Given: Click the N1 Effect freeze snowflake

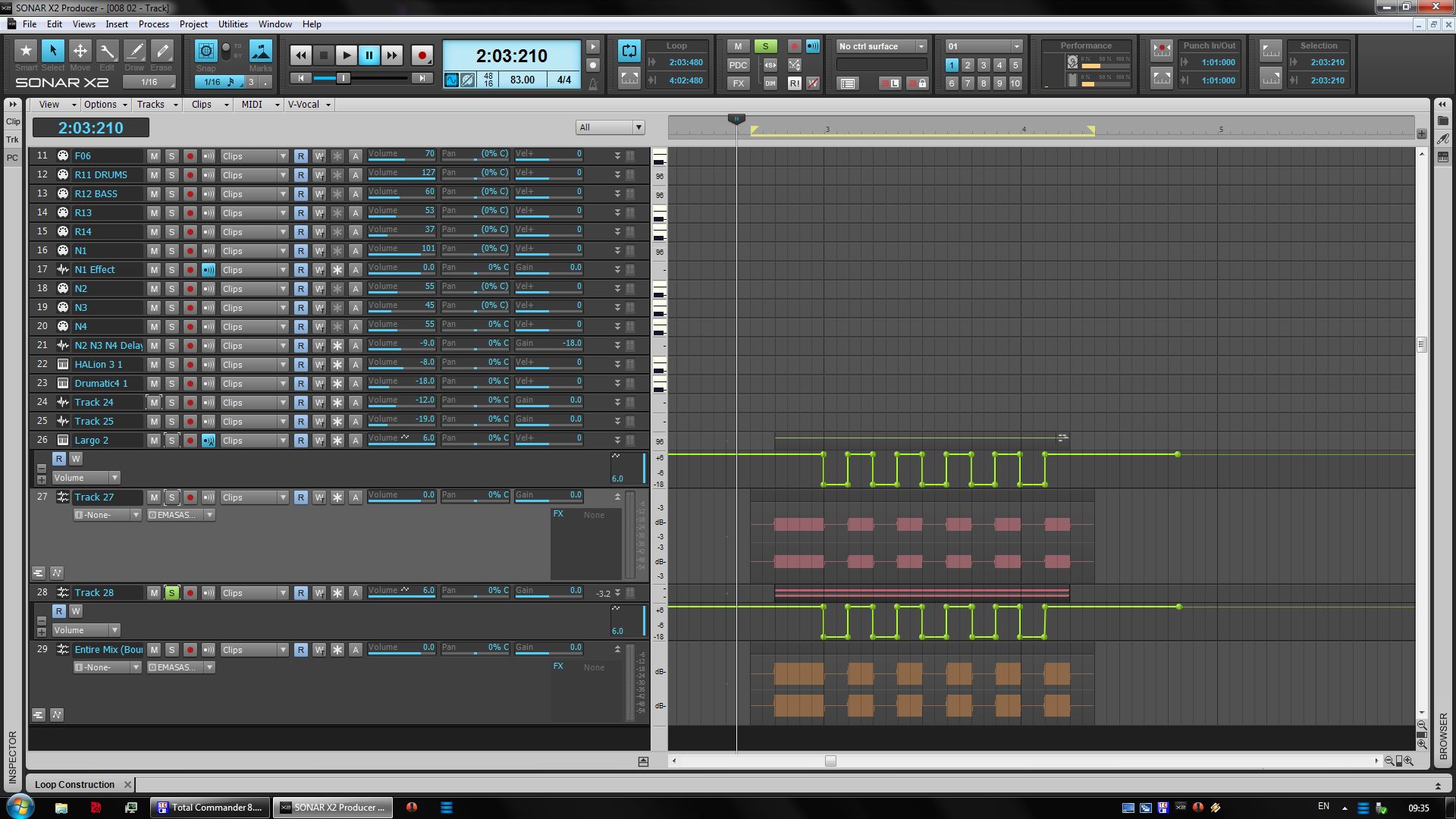Looking at the screenshot, I should [x=337, y=269].
